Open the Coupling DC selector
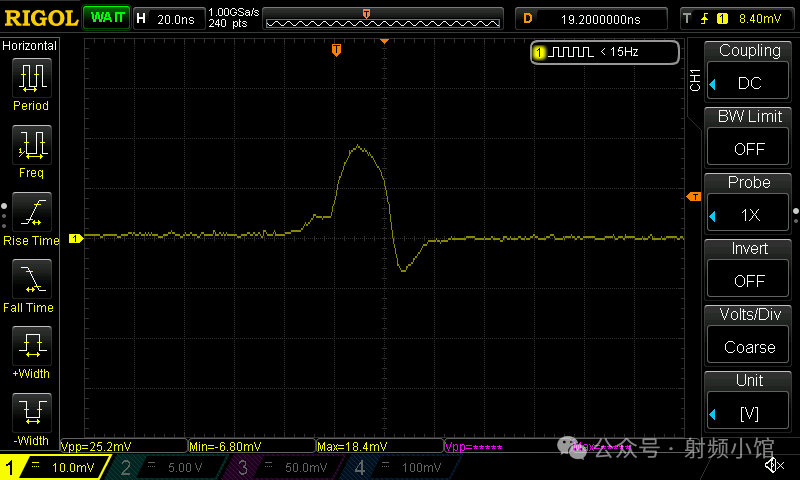 click(x=749, y=82)
